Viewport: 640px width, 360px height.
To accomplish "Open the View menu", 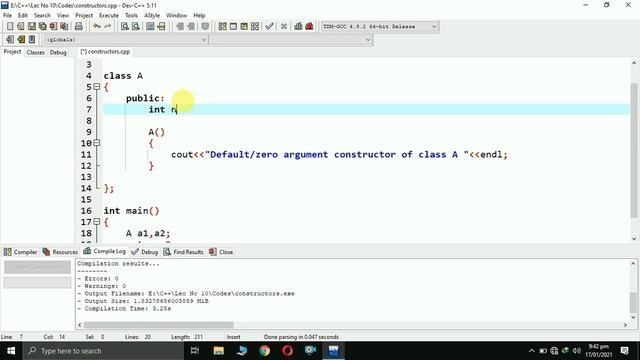I will (x=63, y=16).
